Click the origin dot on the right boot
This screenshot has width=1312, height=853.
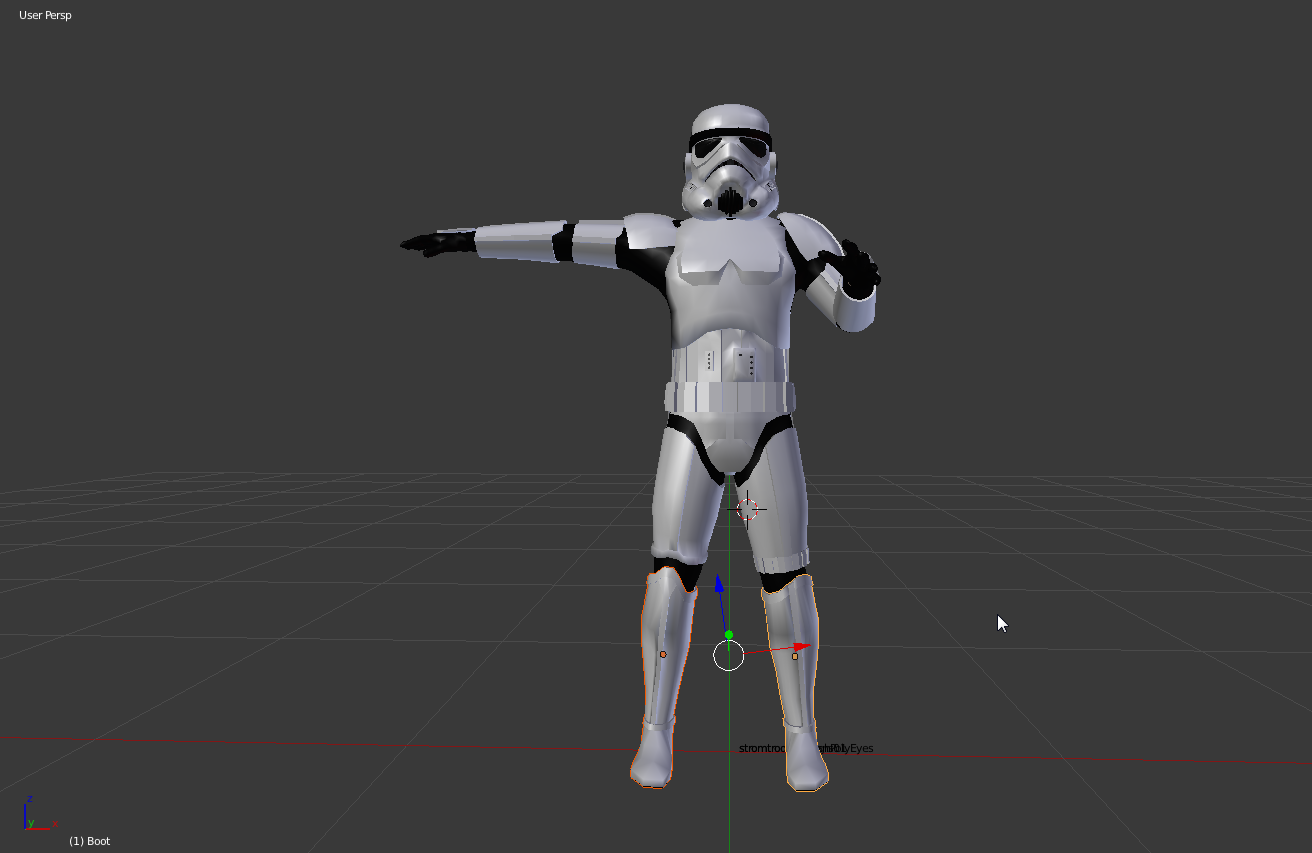point(795,656)
